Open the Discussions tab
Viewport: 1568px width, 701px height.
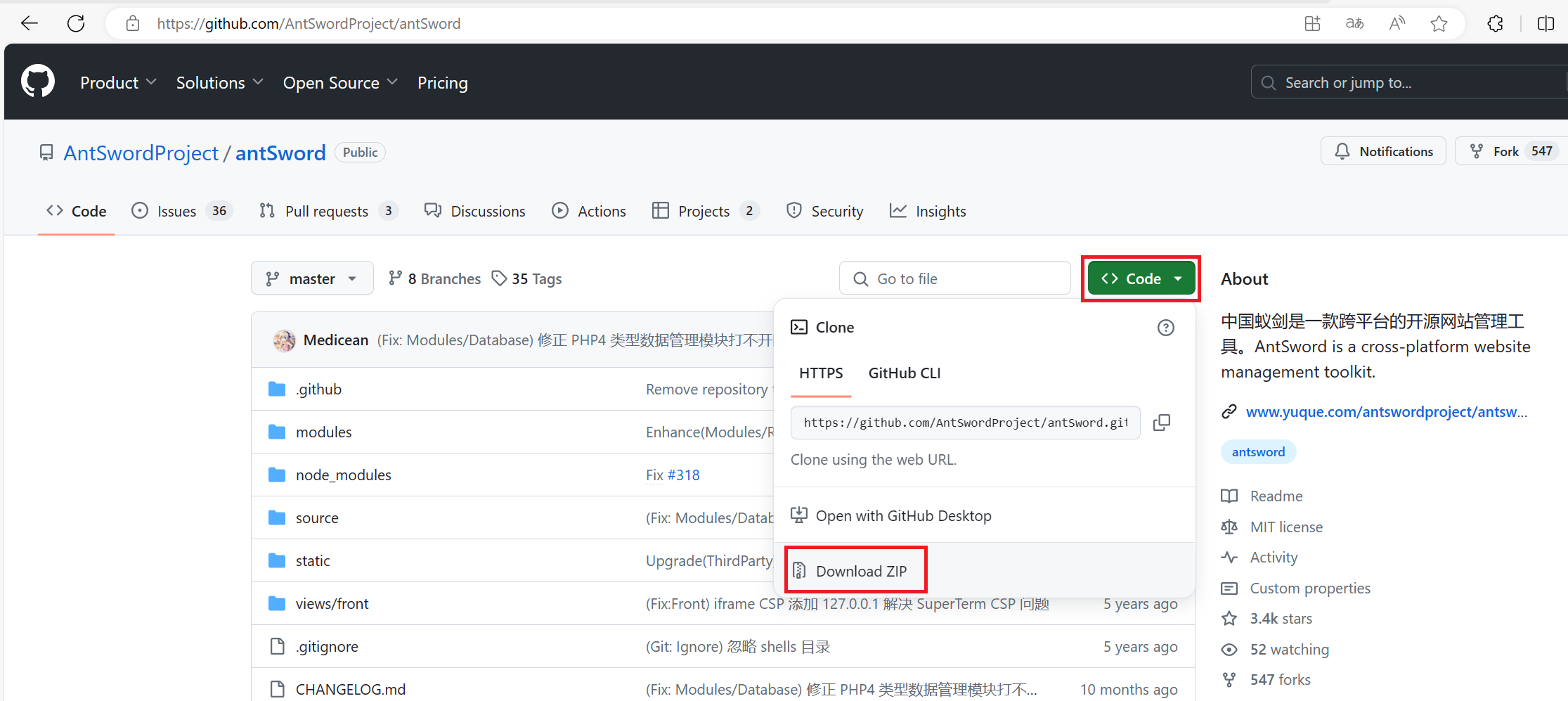click(x=474, y=211)
